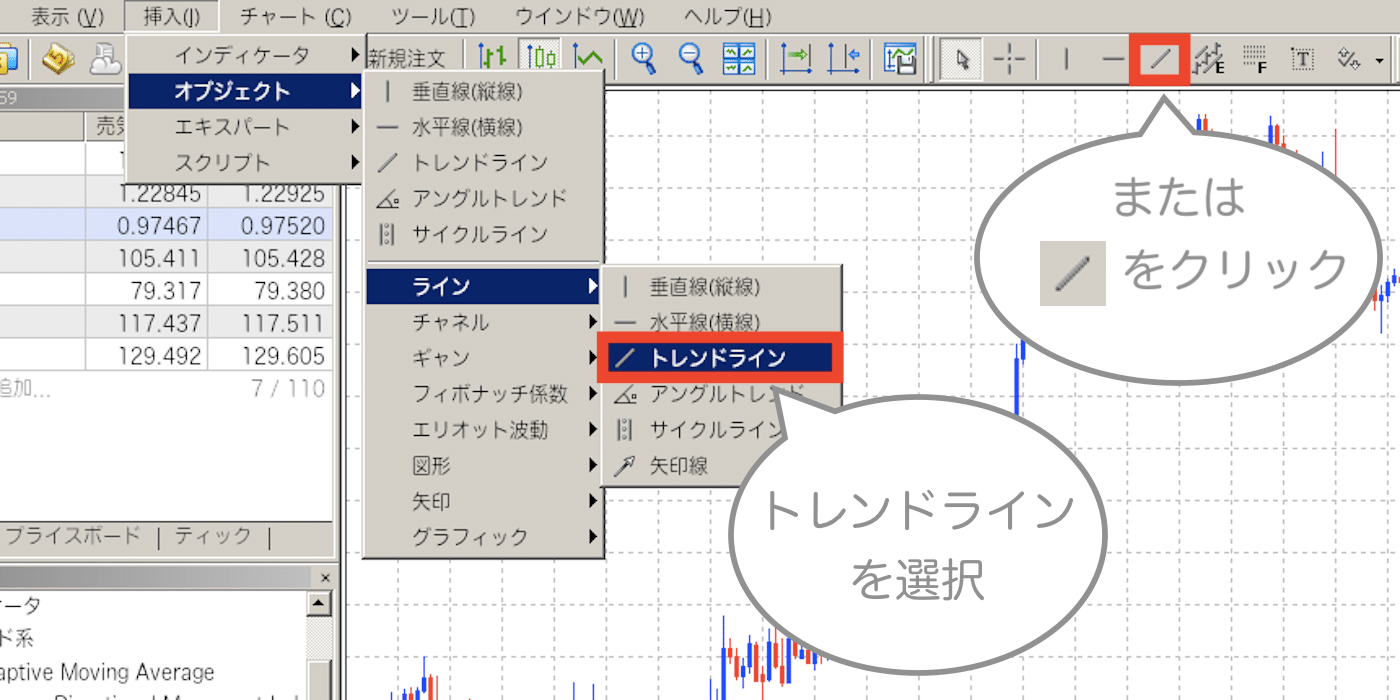This screenshot has width=1400, height=700.
Task: Expand the 図形 submenu
Action: tap(484, 466)
